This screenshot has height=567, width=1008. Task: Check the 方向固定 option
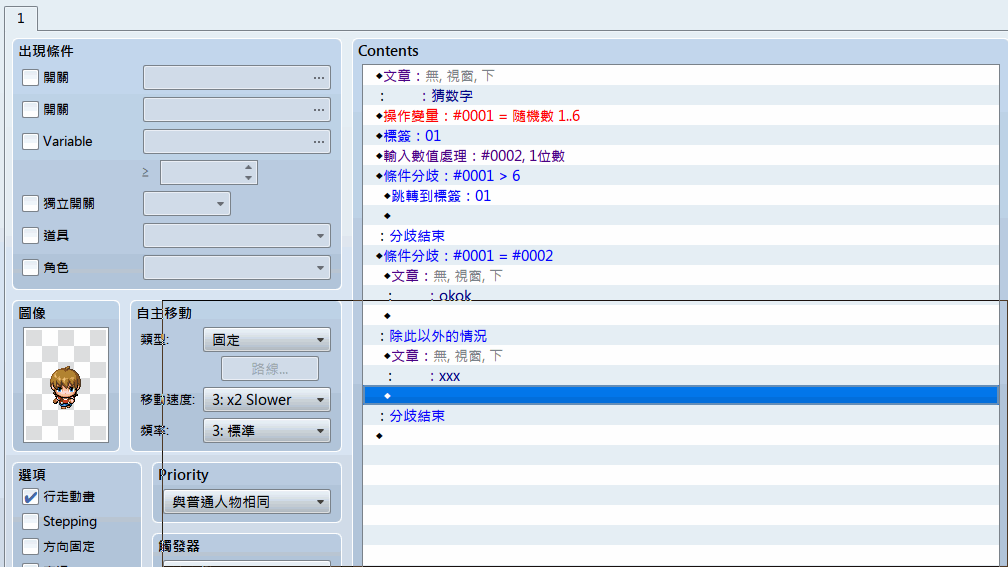tap(30, 546)
